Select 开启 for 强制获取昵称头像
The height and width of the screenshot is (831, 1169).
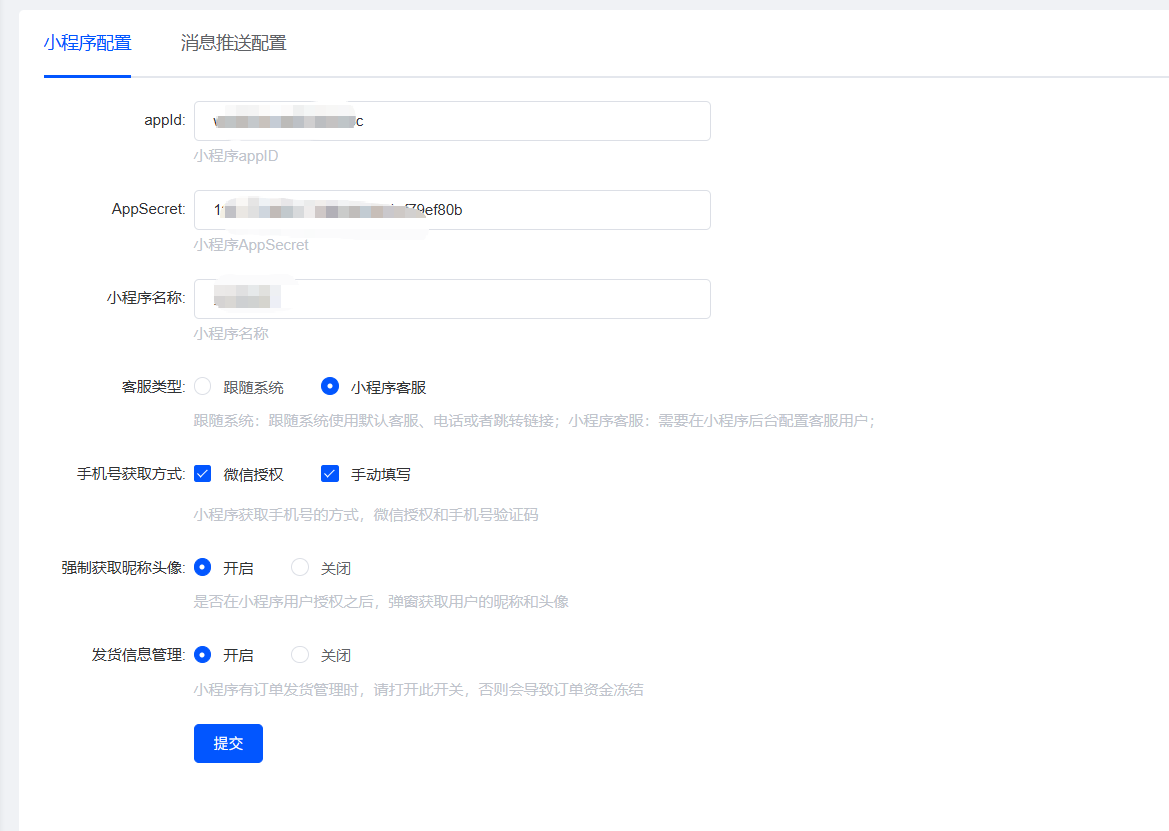[203, 568]
